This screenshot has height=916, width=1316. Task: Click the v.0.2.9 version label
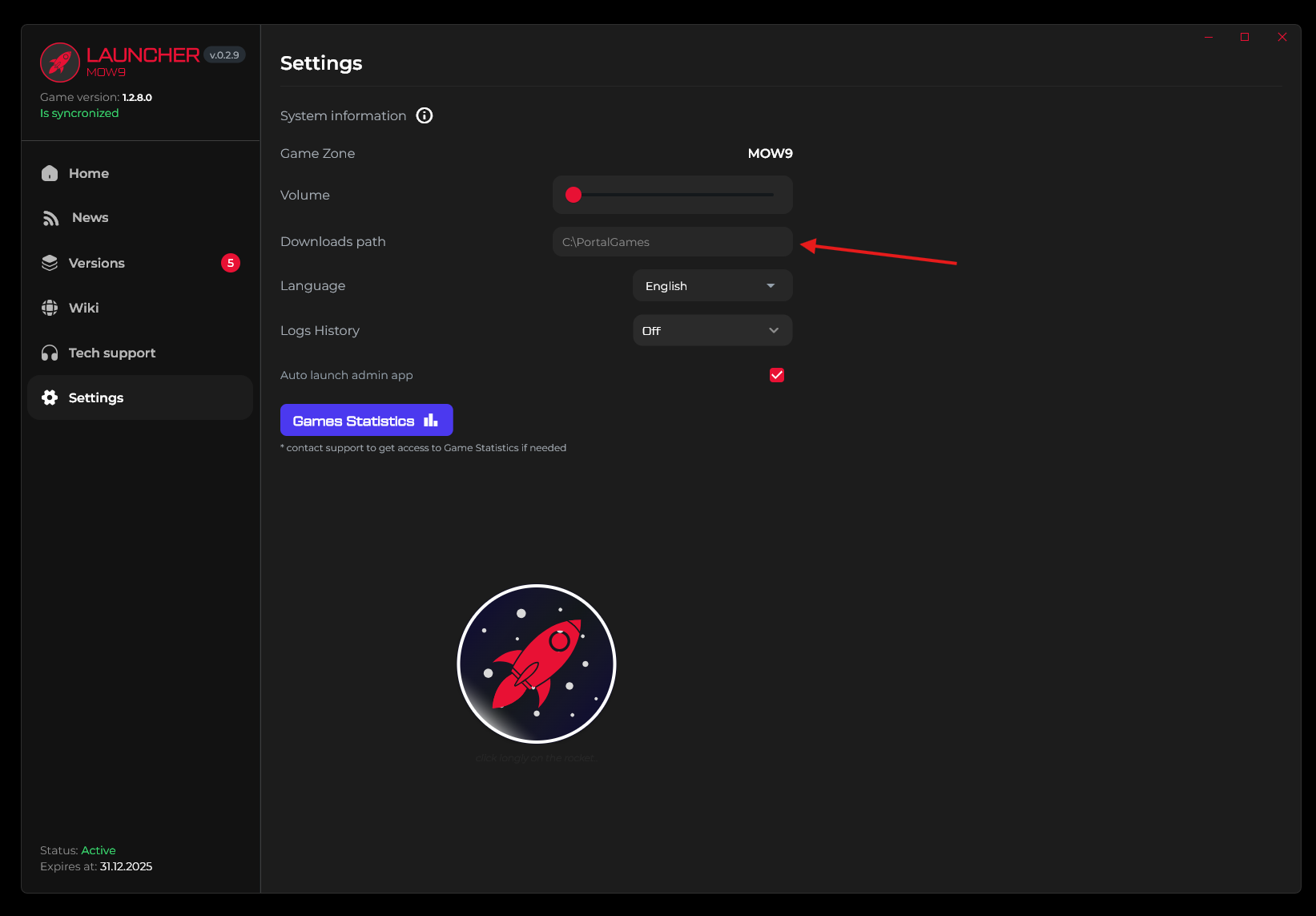224,55
